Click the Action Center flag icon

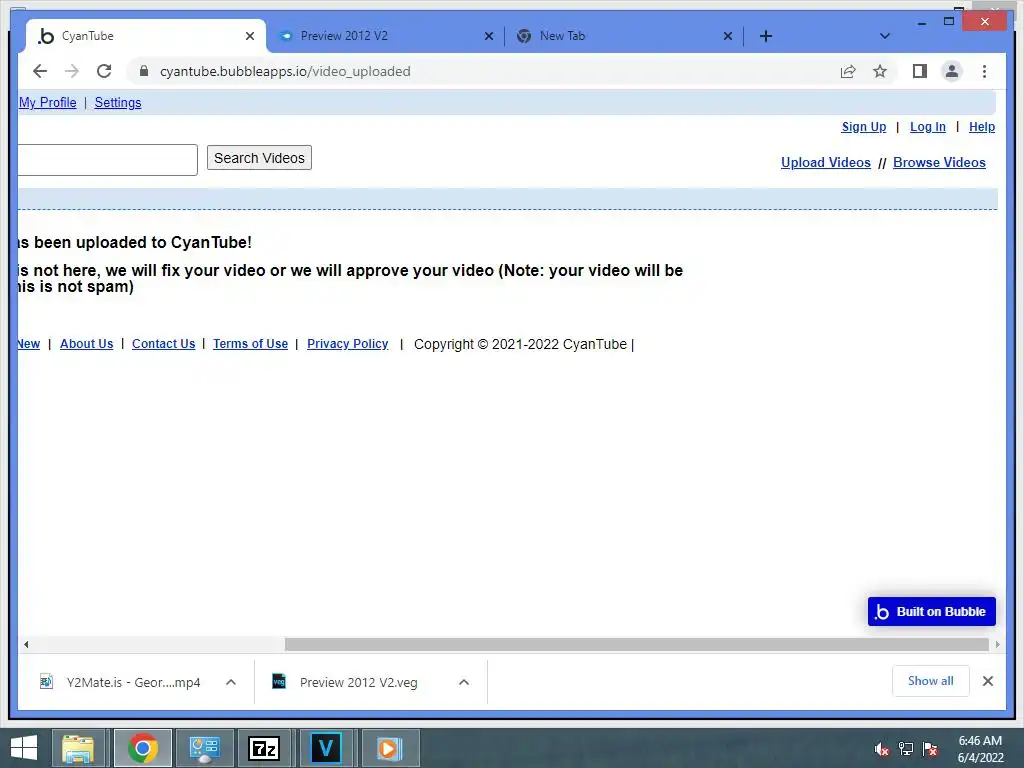930,749
